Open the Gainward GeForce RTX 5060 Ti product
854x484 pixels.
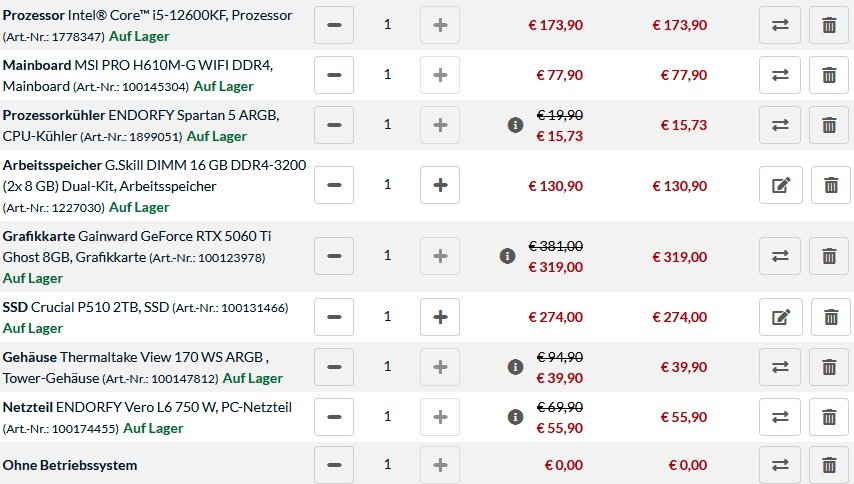coord(137,247)
